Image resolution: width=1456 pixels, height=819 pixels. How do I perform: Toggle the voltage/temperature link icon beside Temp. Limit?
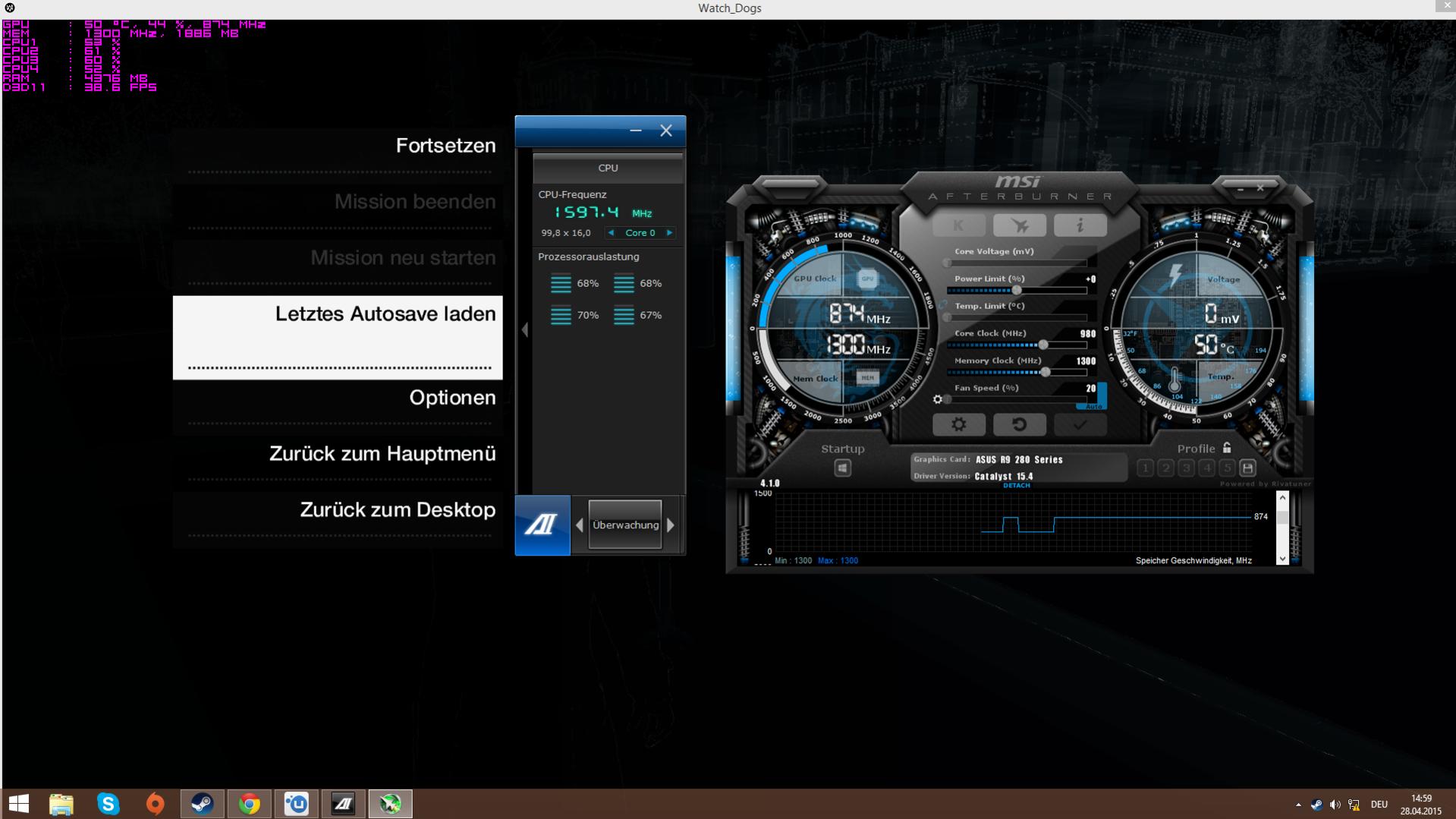coord(942,305)
